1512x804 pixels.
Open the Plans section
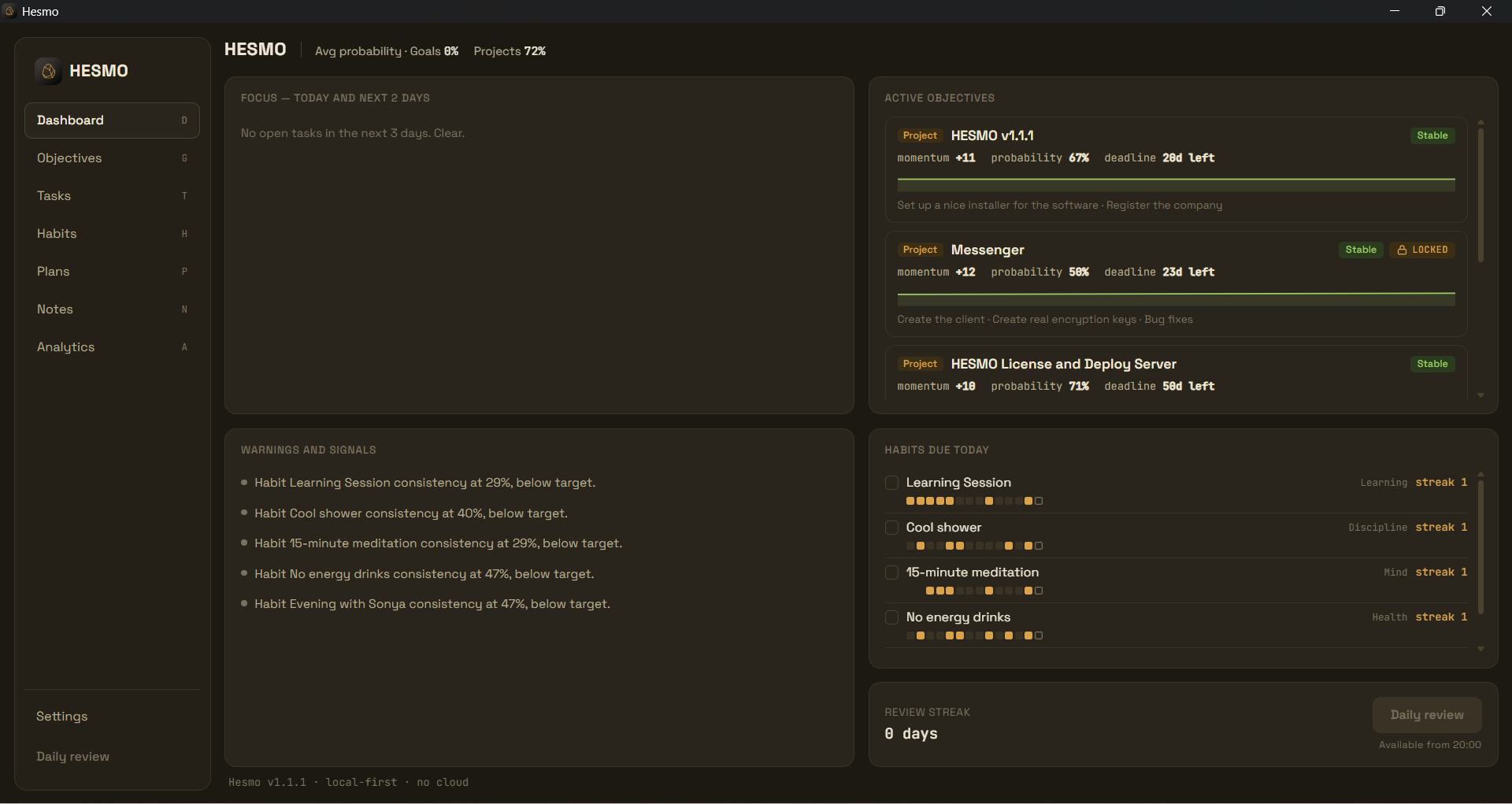[112, 272]
